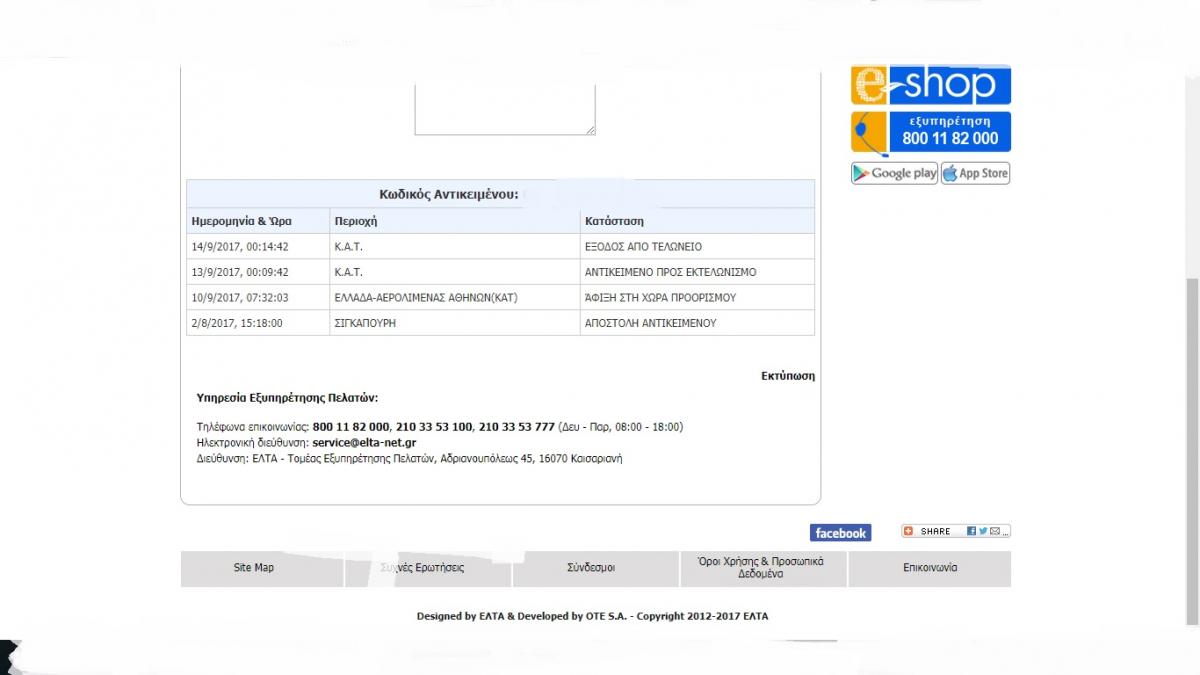1200x675 pixels.
Task: Click the date 10/9/2017, 07:32:03
Action: click(239, 298)
